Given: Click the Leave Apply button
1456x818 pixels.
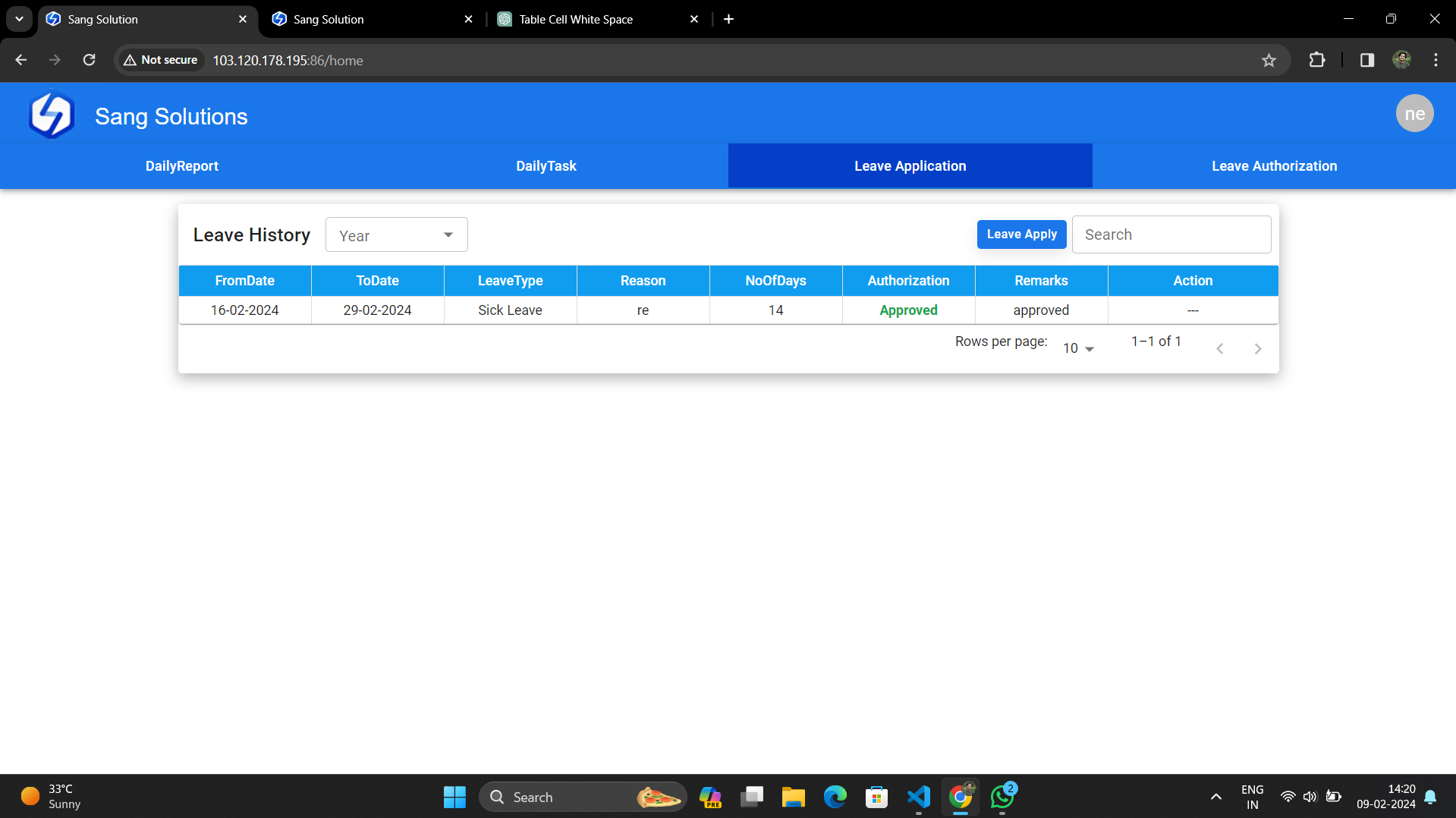Looking at the screenshot, I should 1021,234.
